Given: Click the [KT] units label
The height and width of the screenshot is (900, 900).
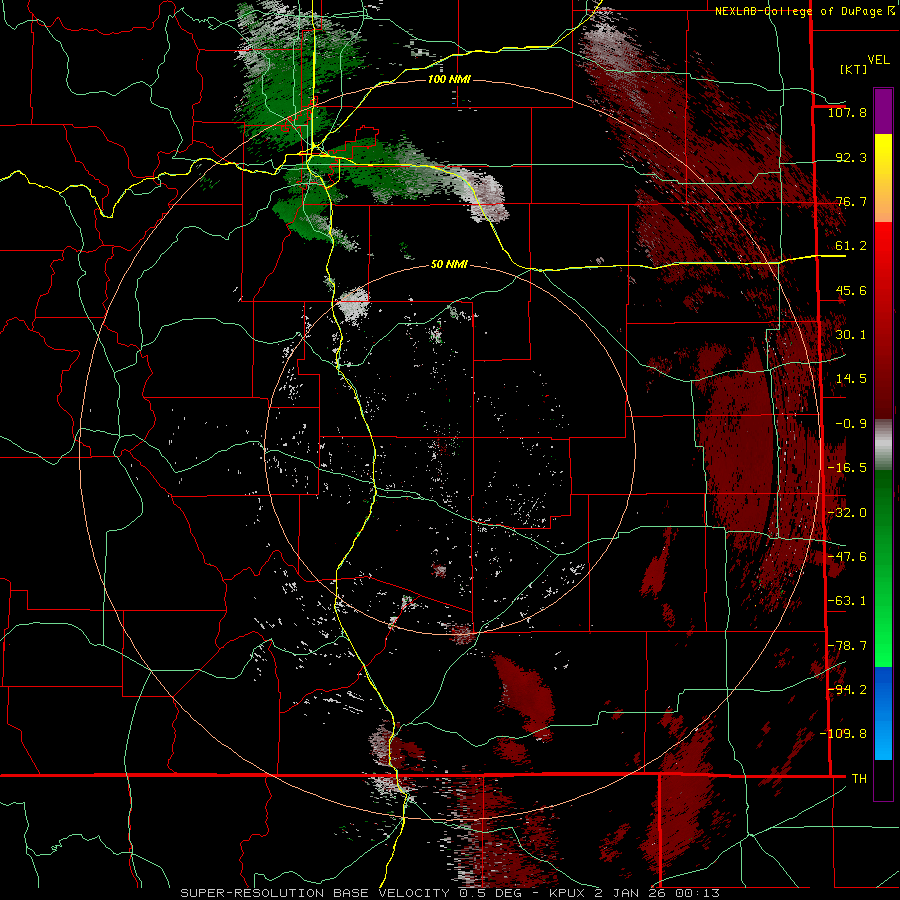Looking at the screenshot, I should coord(853,69).
